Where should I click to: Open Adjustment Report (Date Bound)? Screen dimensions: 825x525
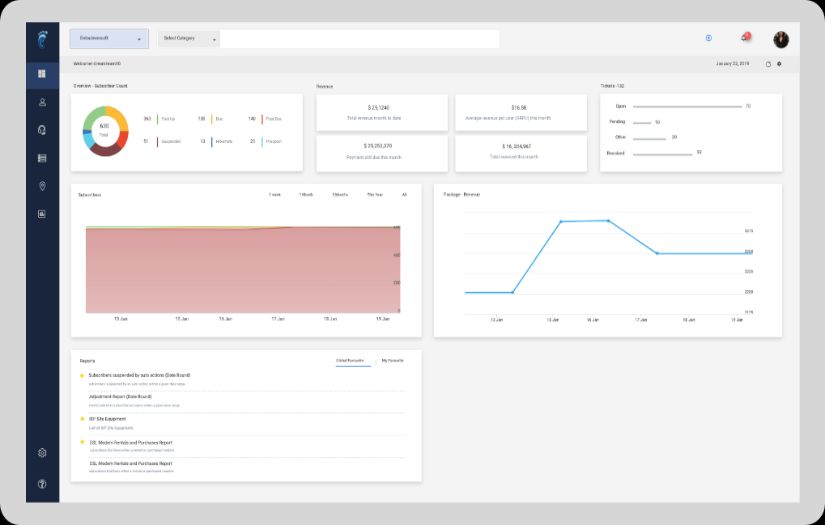(x=120, y=397)
